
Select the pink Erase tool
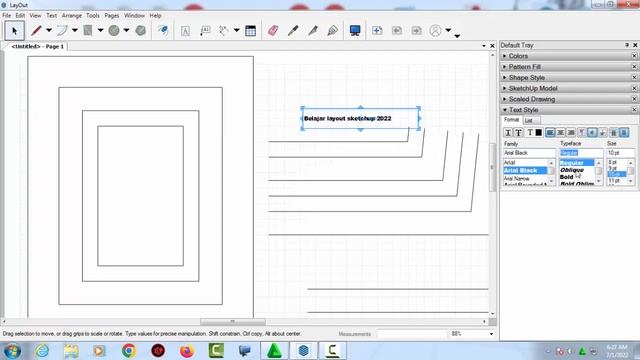tap(273, 31)
